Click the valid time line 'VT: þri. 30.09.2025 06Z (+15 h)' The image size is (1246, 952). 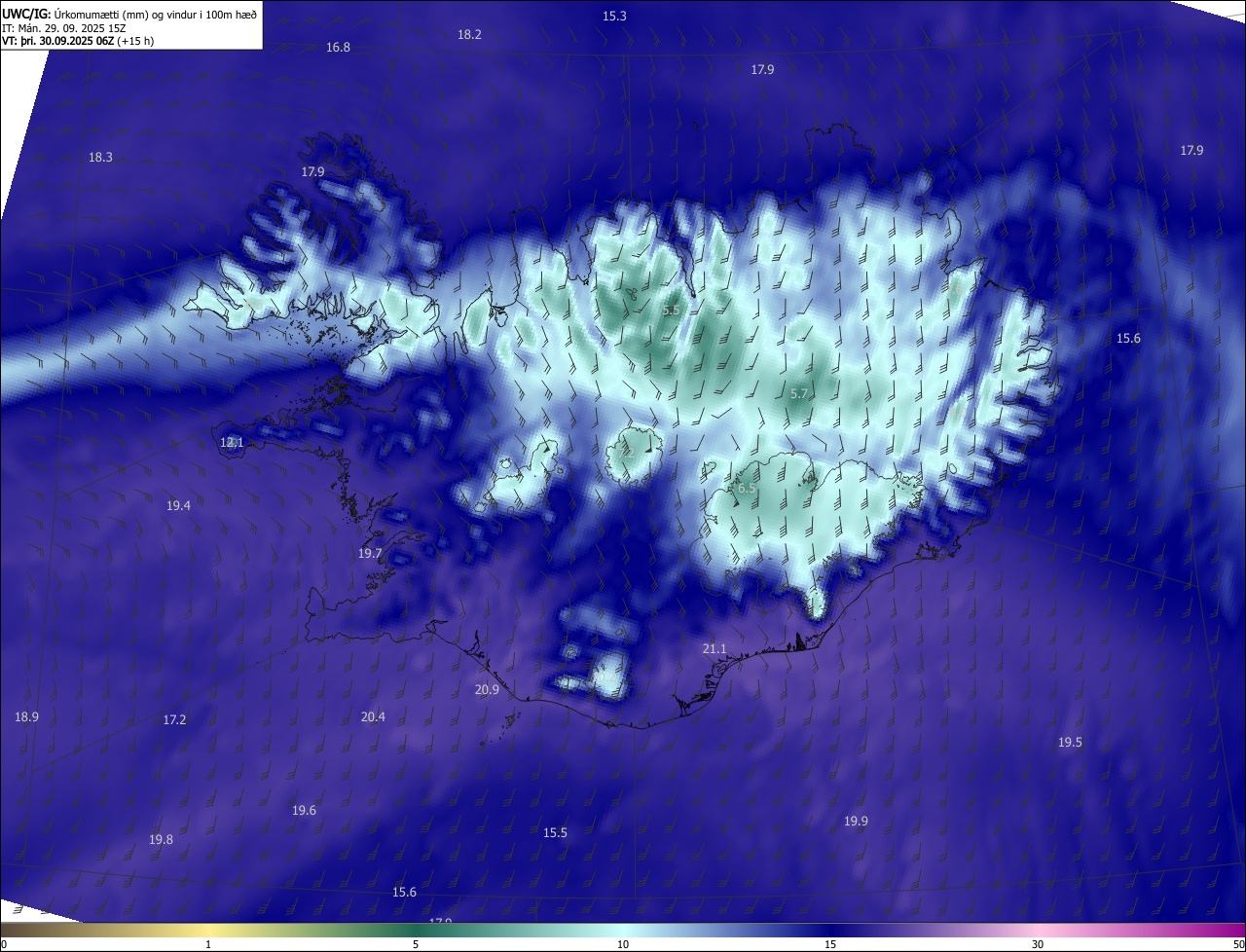point(78,41)
